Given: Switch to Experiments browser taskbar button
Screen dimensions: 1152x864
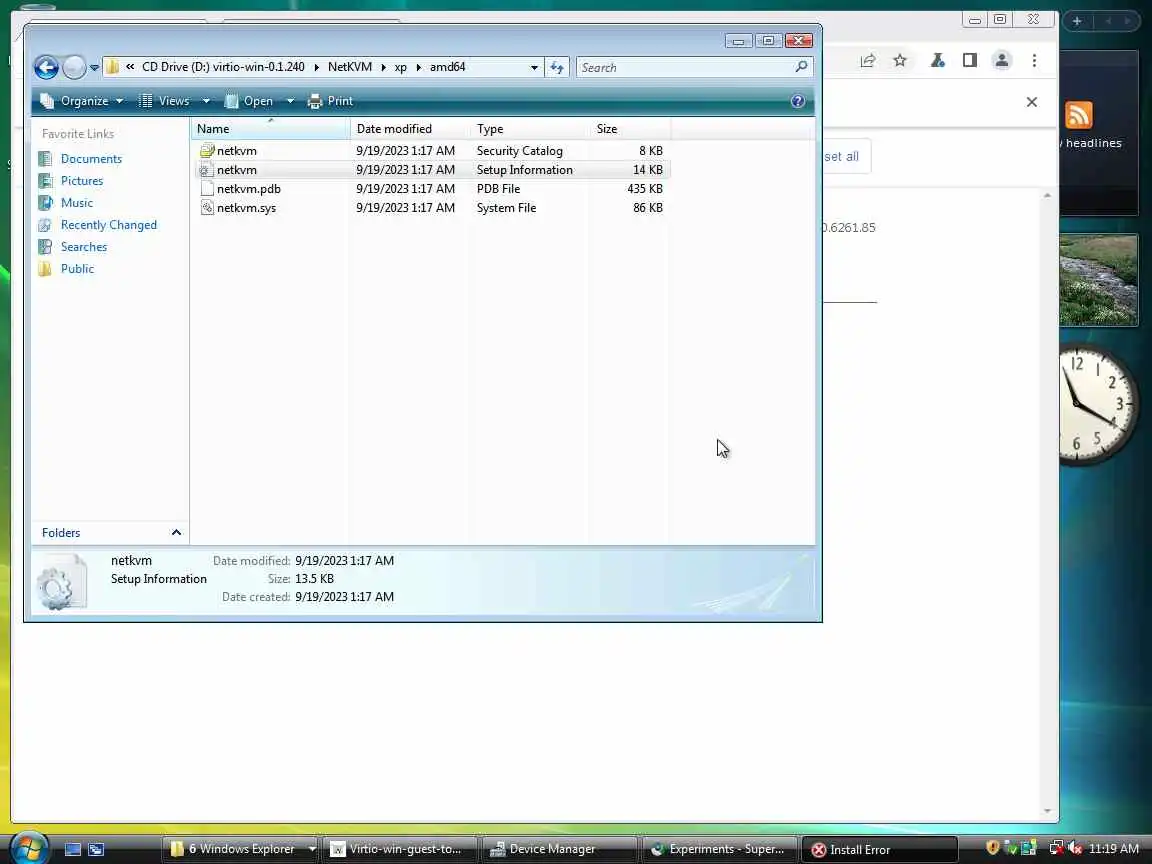Looking at the screenshot, I should (720, 849).
